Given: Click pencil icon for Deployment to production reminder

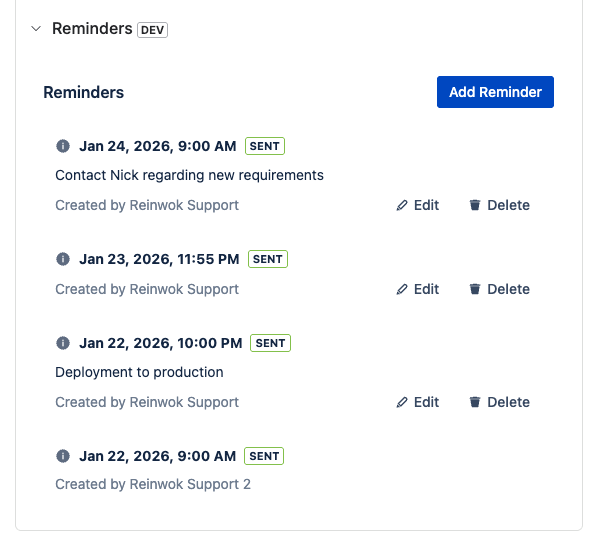Looking at the screenshot, I should [x=402, y=402].
